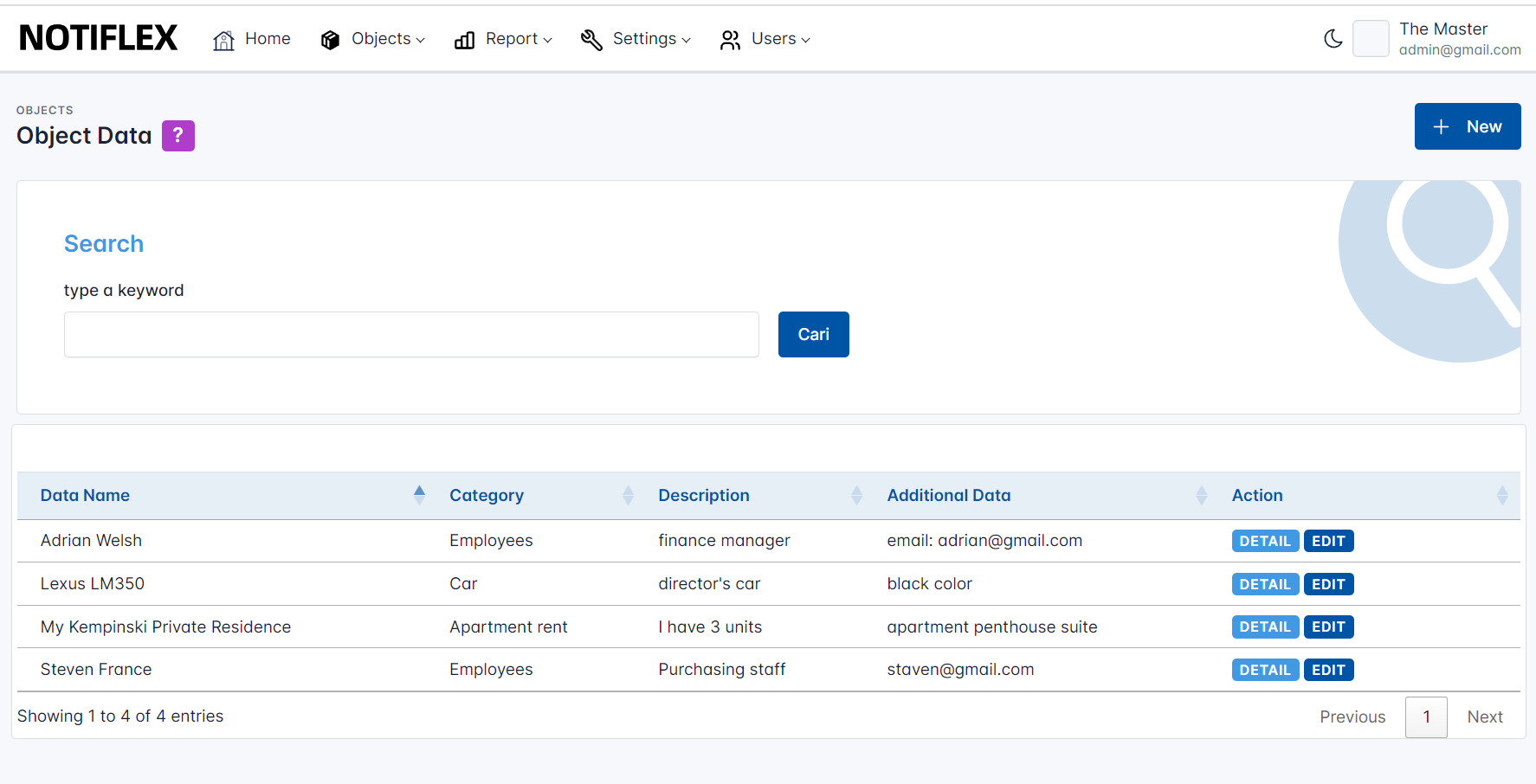Click the Report bar chart icon
Image resolution: width=1536 pixels, height=784 pixels.
pos(464,40)
